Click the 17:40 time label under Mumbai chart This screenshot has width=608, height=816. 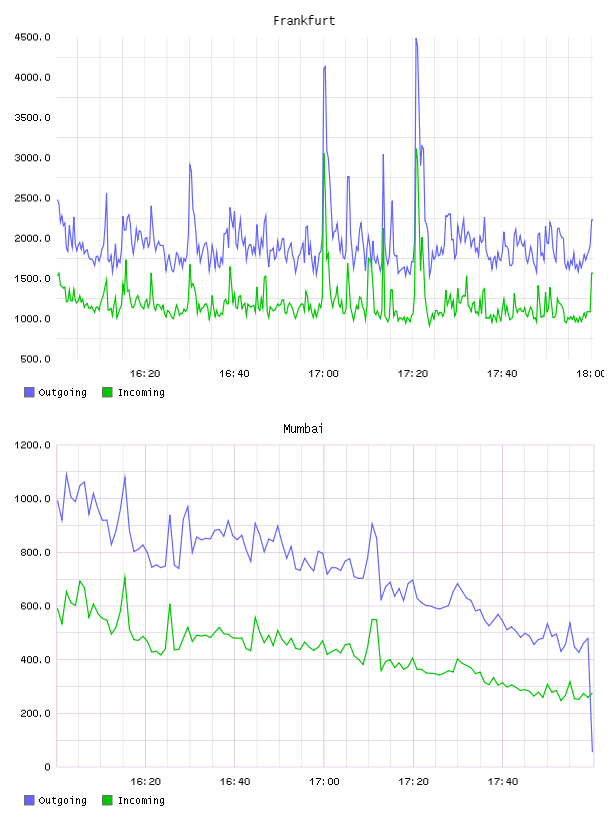point(503,782)
